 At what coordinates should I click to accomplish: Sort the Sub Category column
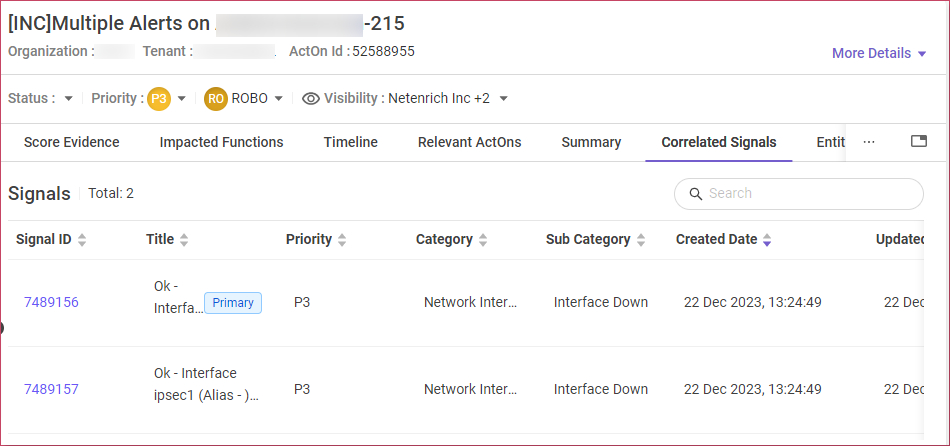641,240
